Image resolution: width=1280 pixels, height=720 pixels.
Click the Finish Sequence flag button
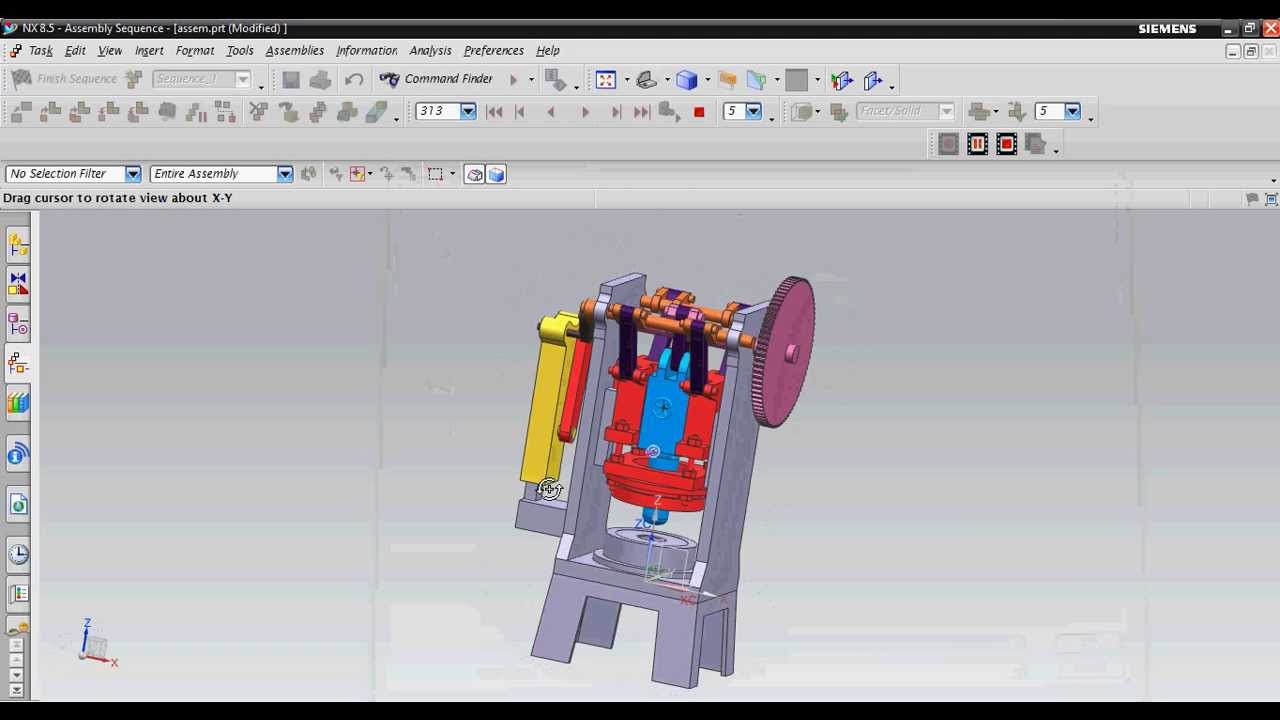[65, 79]
